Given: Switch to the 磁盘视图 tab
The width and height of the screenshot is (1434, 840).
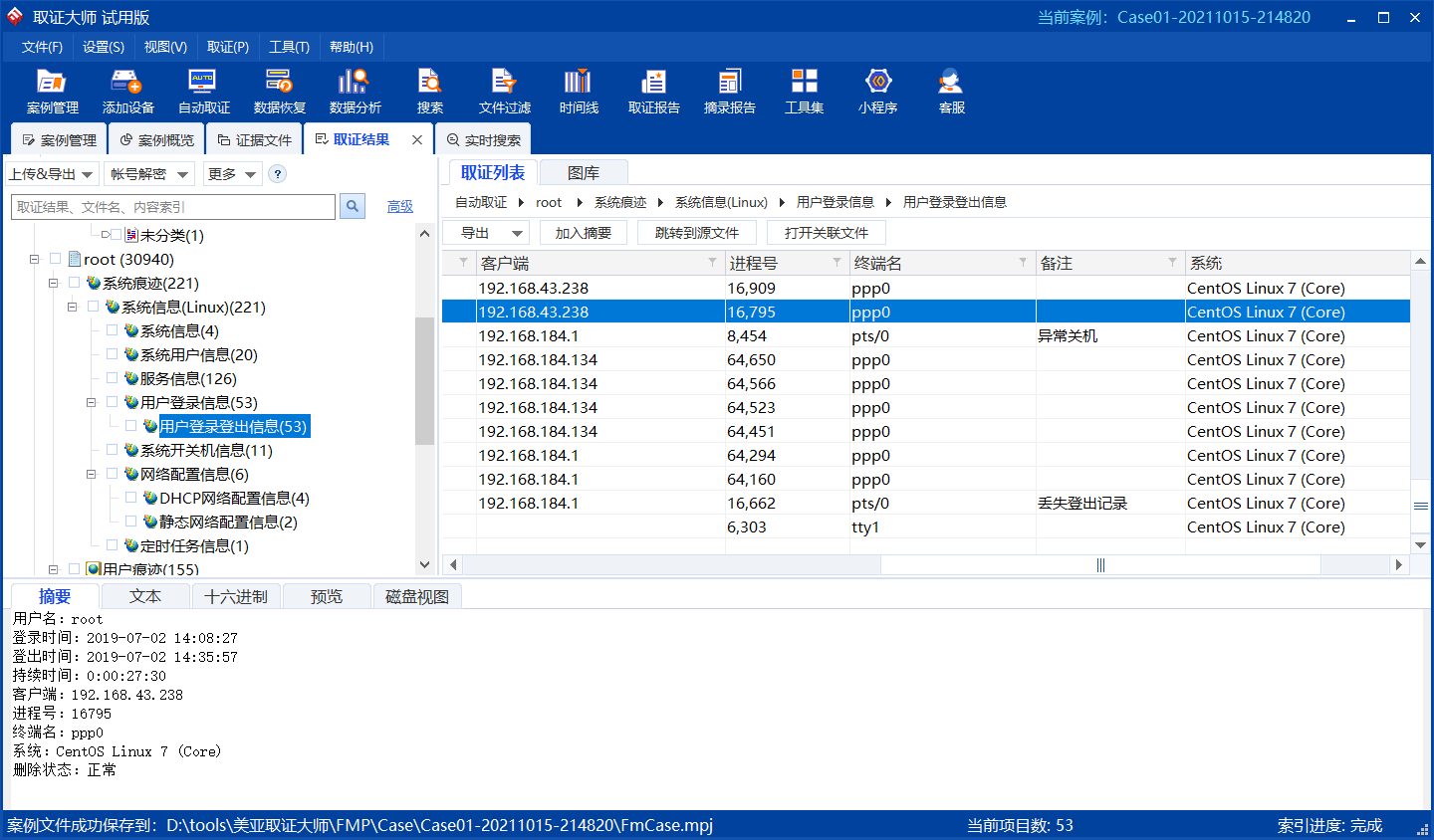Looking at the screenshot, I should (417, 596).
